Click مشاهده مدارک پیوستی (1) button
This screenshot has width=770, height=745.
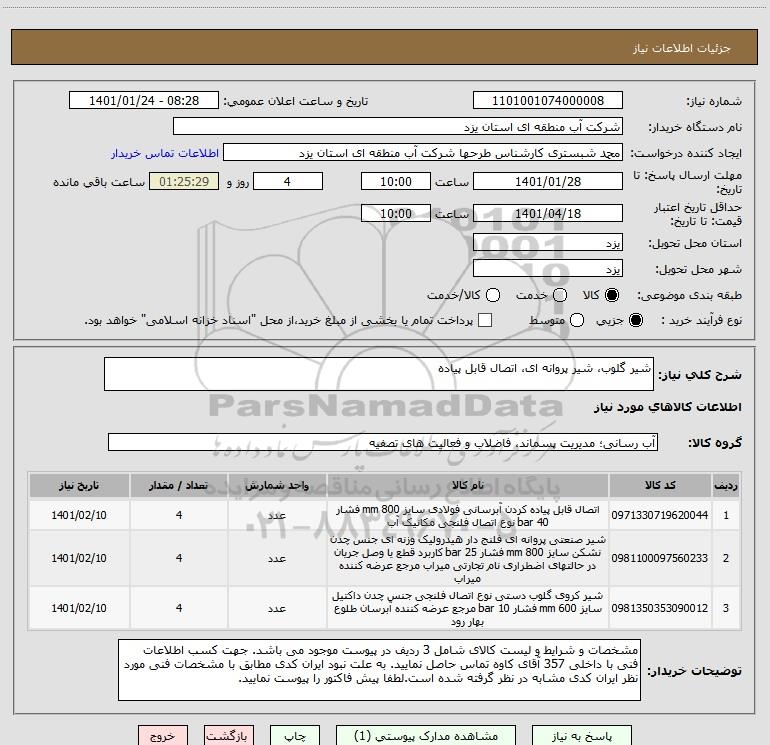click(426, 736)
